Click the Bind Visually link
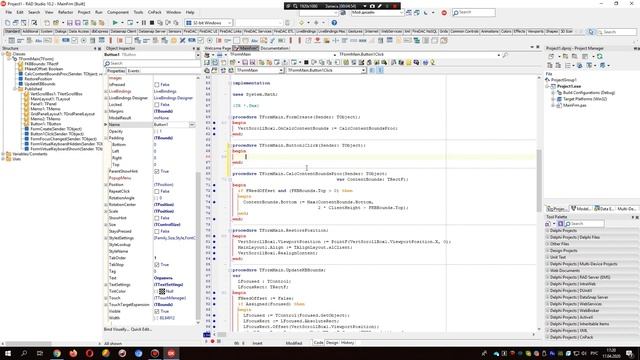This screenshot has width=640, height=360. (116, 329)
